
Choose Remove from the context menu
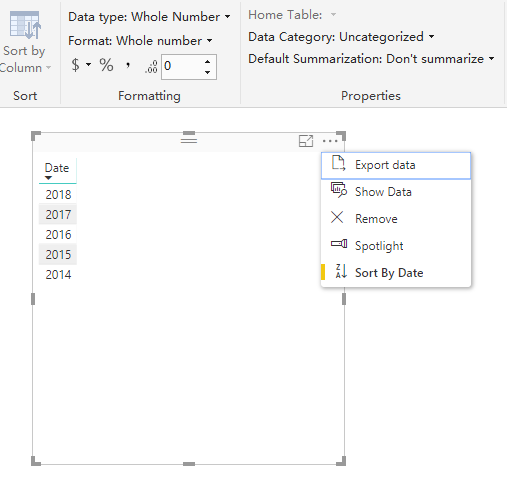pyautogui.click(x=396, y=219)
